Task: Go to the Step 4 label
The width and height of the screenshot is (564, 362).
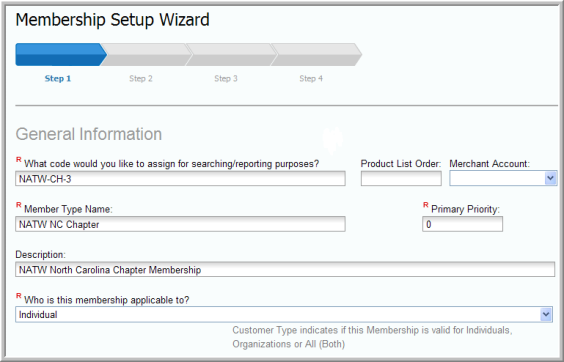Action: pos(311,78)
